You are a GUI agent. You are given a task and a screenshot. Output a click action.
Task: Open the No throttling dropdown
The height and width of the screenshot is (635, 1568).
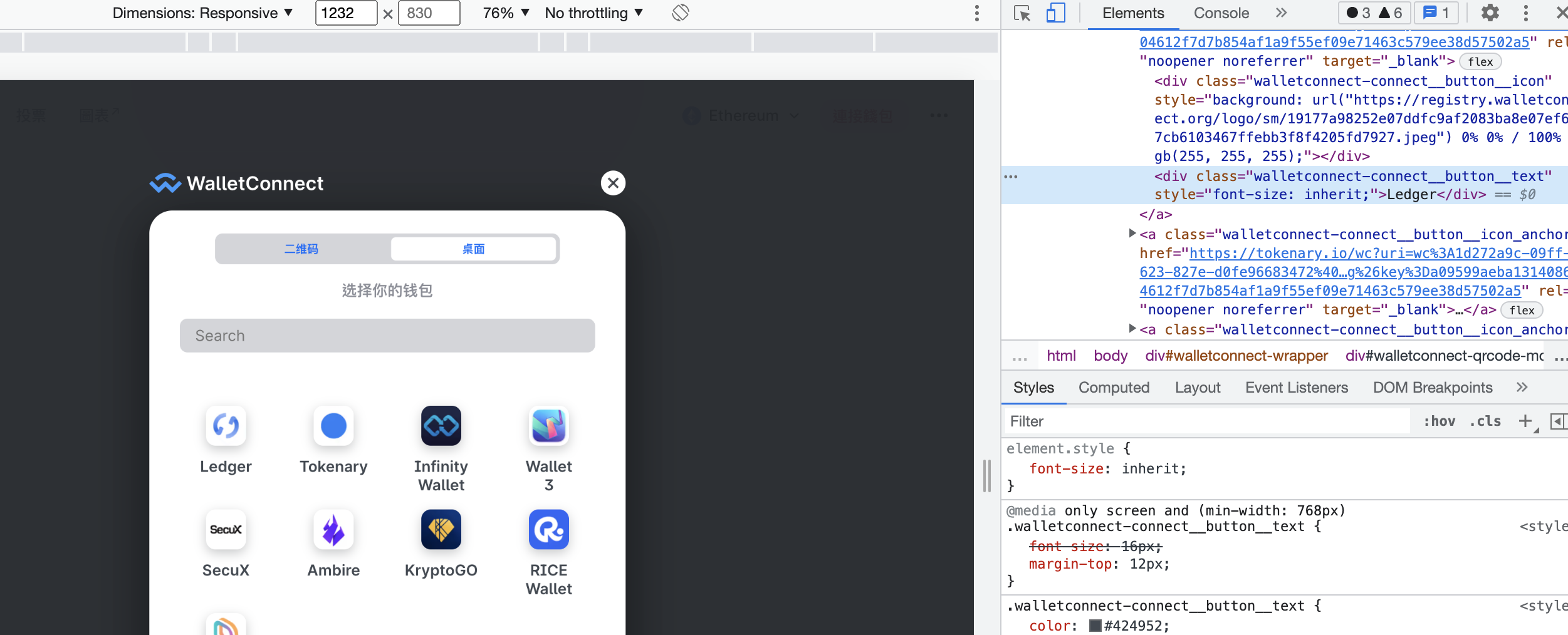[594, 13]
